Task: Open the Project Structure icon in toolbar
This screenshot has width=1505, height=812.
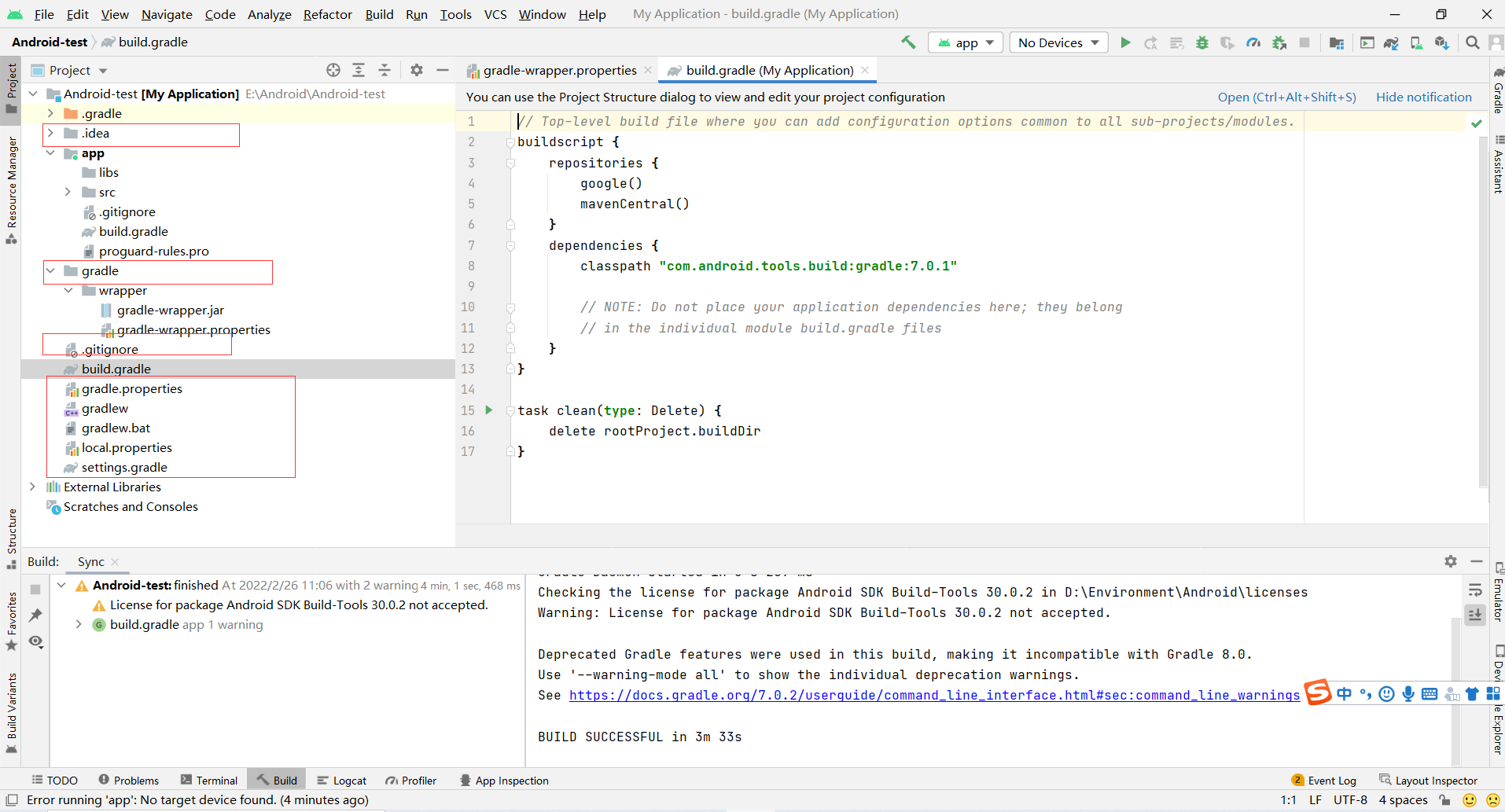Action: pyautogui.click(x=1336, y=42)
